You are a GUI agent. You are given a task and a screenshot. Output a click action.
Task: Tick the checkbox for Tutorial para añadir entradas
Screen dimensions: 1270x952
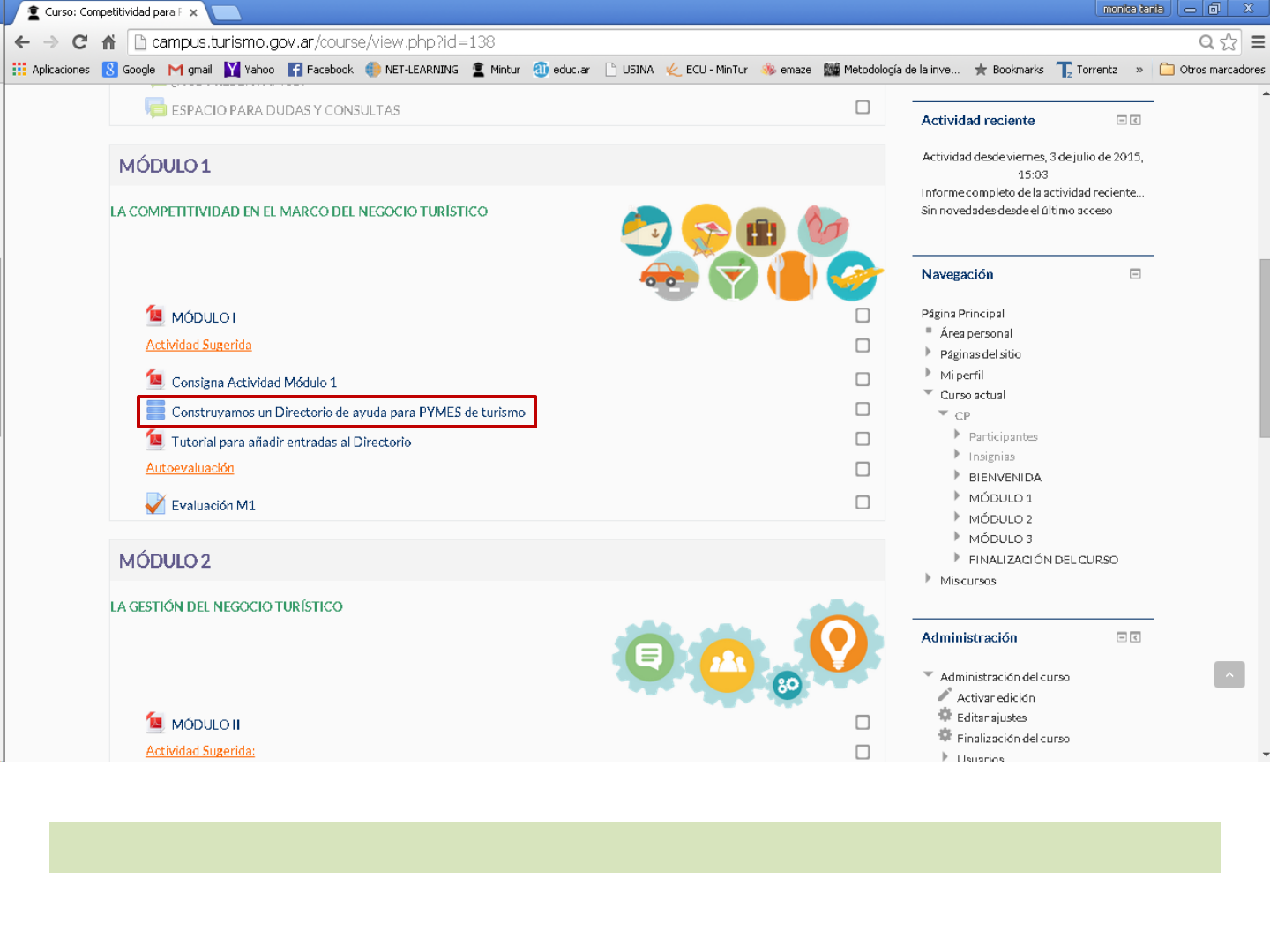coord(863,439)
